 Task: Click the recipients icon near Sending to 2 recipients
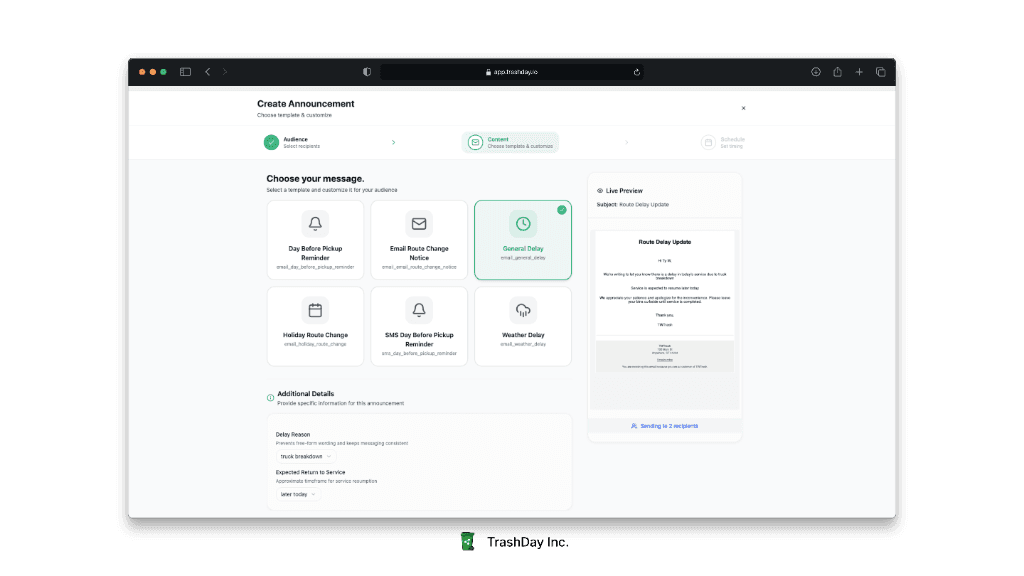pyautogui.click(x=634, y=426)
